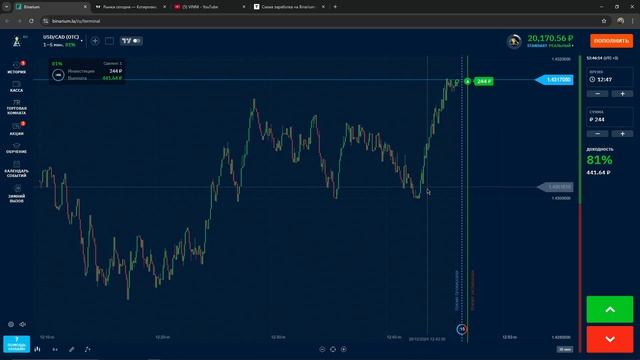The width and height of the screenshot is (640, 360).
Task: Switch to the Binarium browser tab
Action: [x=51, y=7]
